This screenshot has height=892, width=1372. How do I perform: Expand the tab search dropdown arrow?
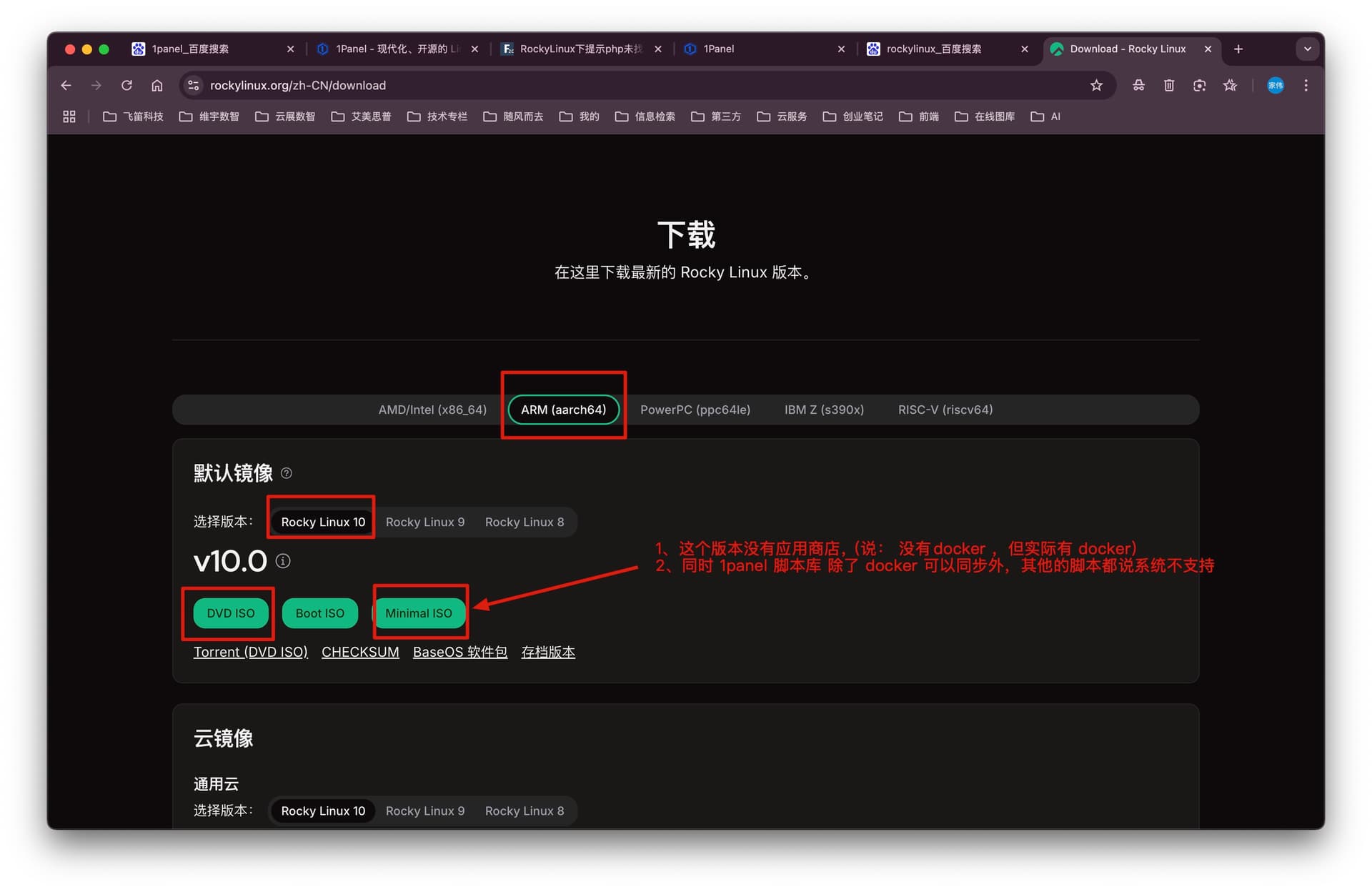[1308, 49]
